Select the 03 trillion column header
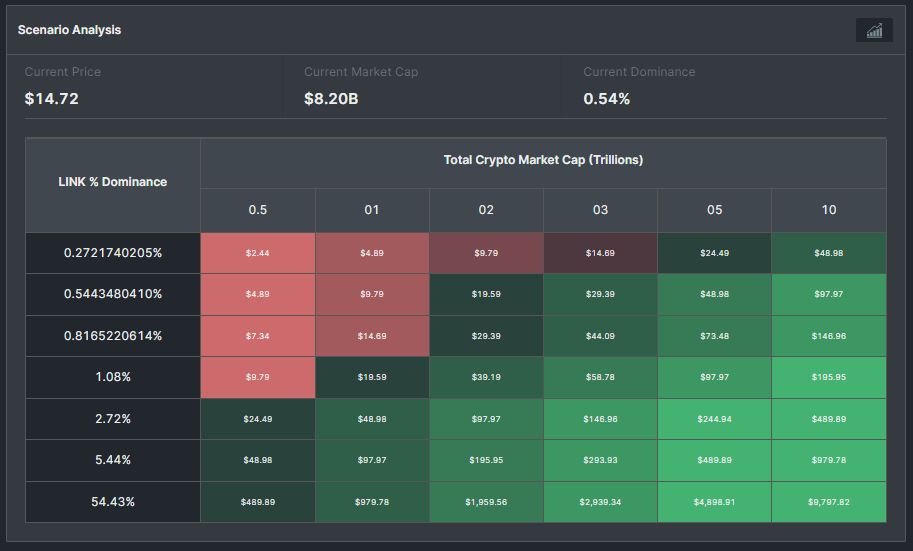 click(x=600, y=210)
